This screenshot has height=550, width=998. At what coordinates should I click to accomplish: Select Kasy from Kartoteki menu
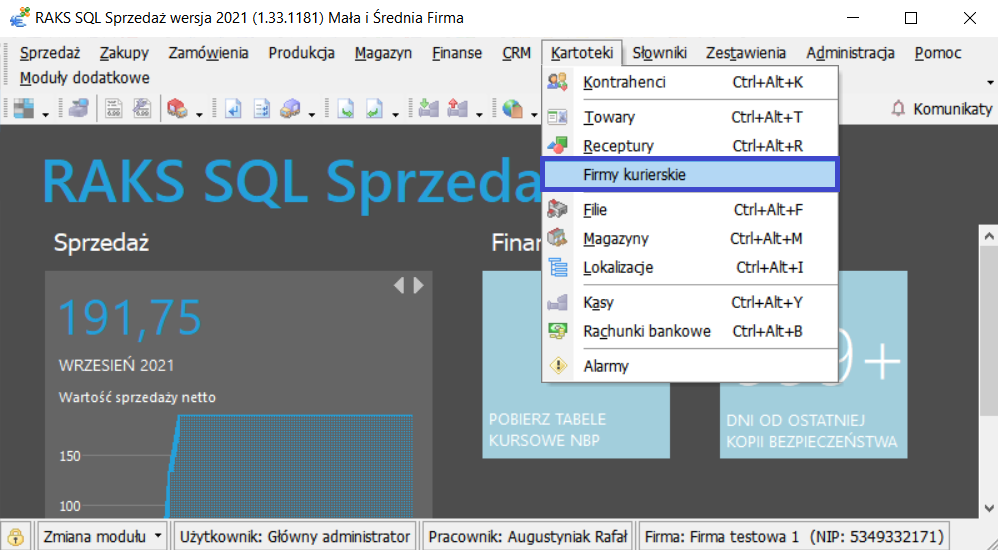click(x=690, y=302)
